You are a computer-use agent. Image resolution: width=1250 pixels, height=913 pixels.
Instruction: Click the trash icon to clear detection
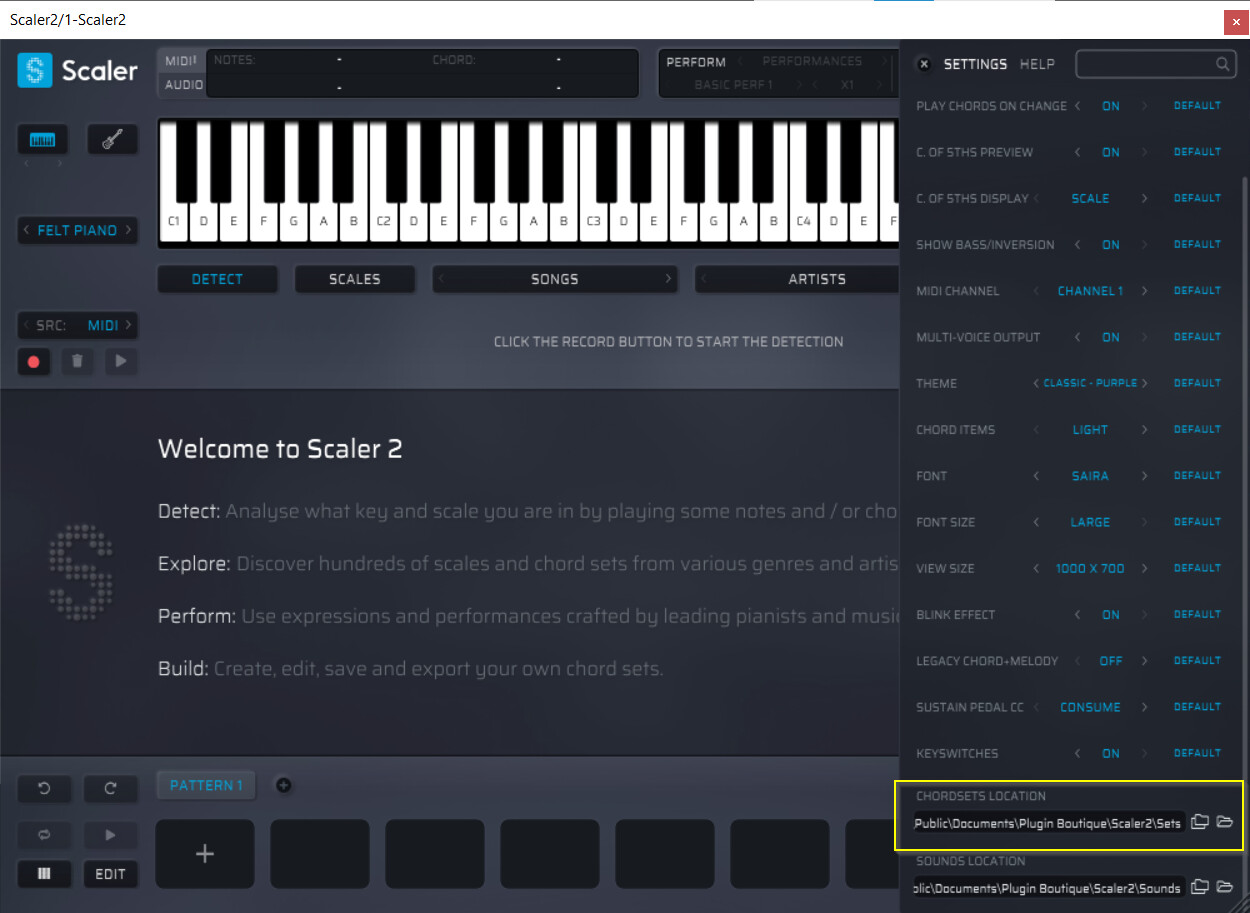77,361
